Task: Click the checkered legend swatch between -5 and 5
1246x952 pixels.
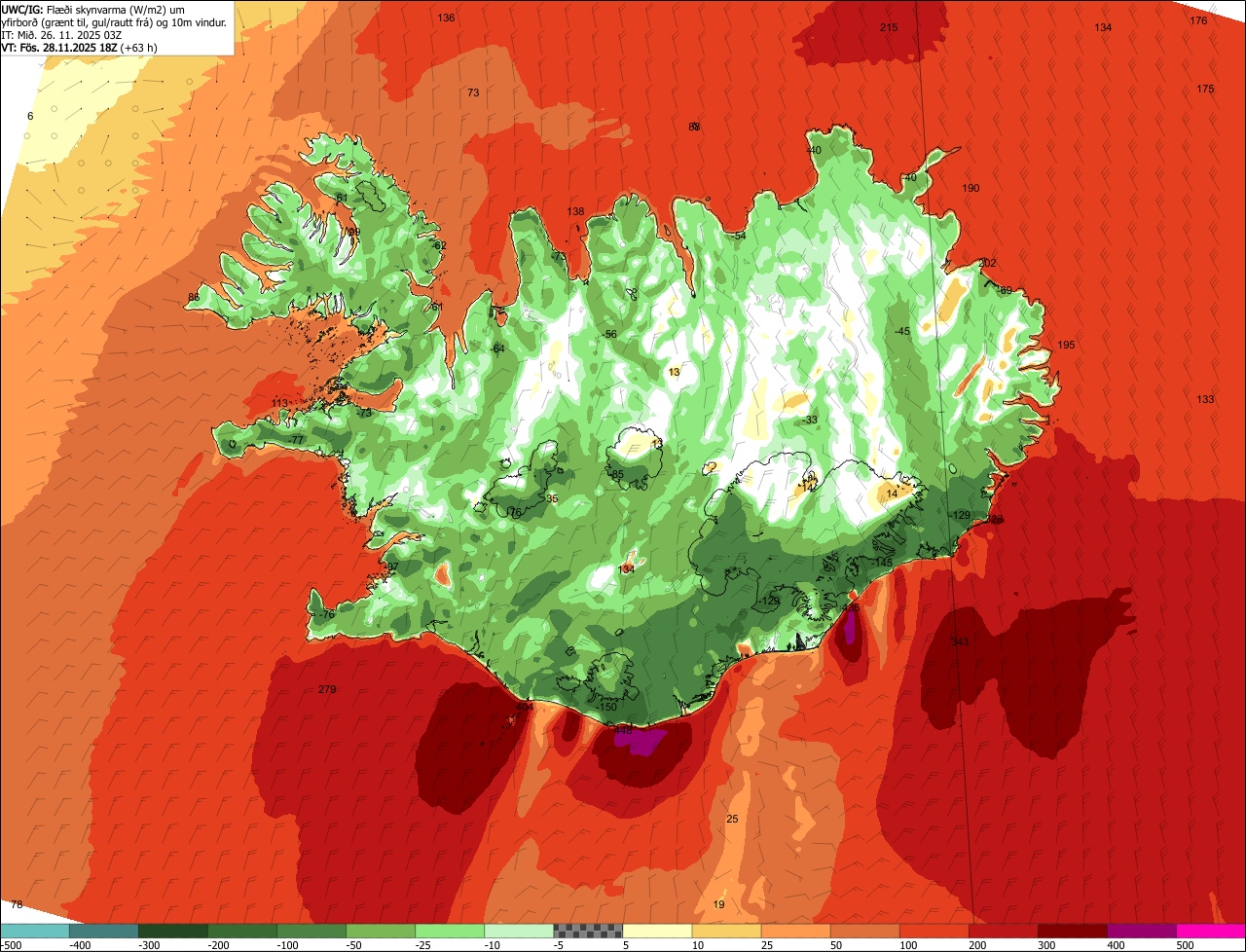Action: coord(588,931)
